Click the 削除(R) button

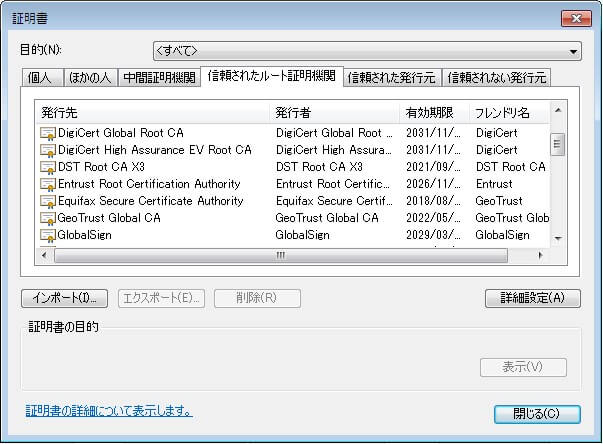[x=257, y=298]
